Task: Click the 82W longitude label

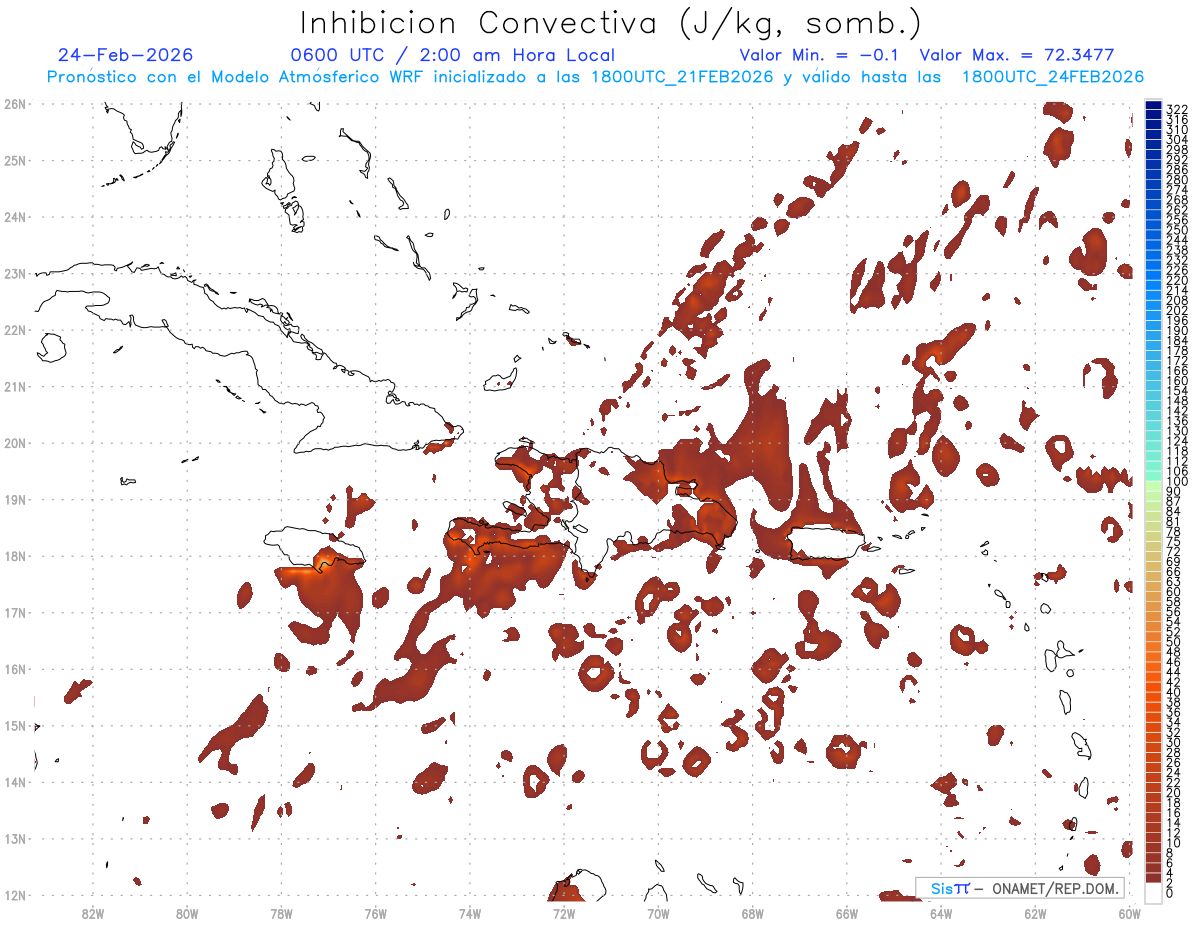Action: (92, 913)
